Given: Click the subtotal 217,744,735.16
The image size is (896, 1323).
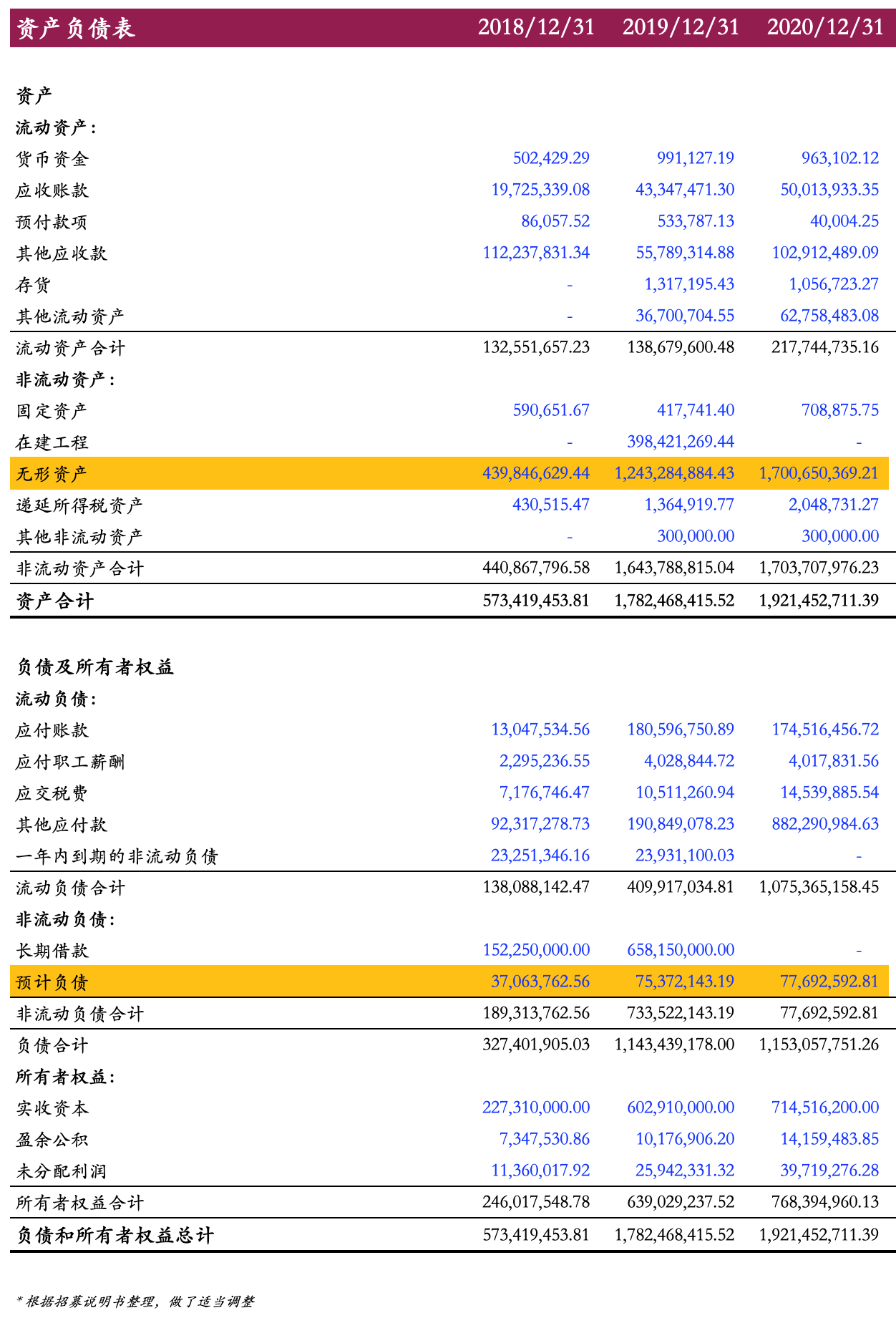Looking at the screenshot, I should pos(825,347).
